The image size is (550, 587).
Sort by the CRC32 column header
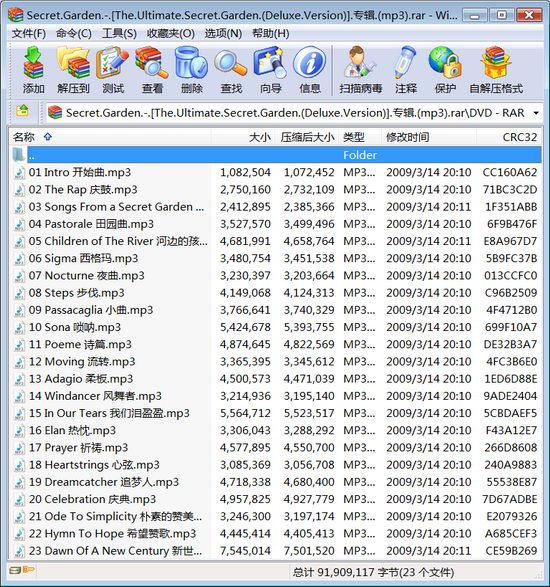pyautogui.click(x=508, y=137)
